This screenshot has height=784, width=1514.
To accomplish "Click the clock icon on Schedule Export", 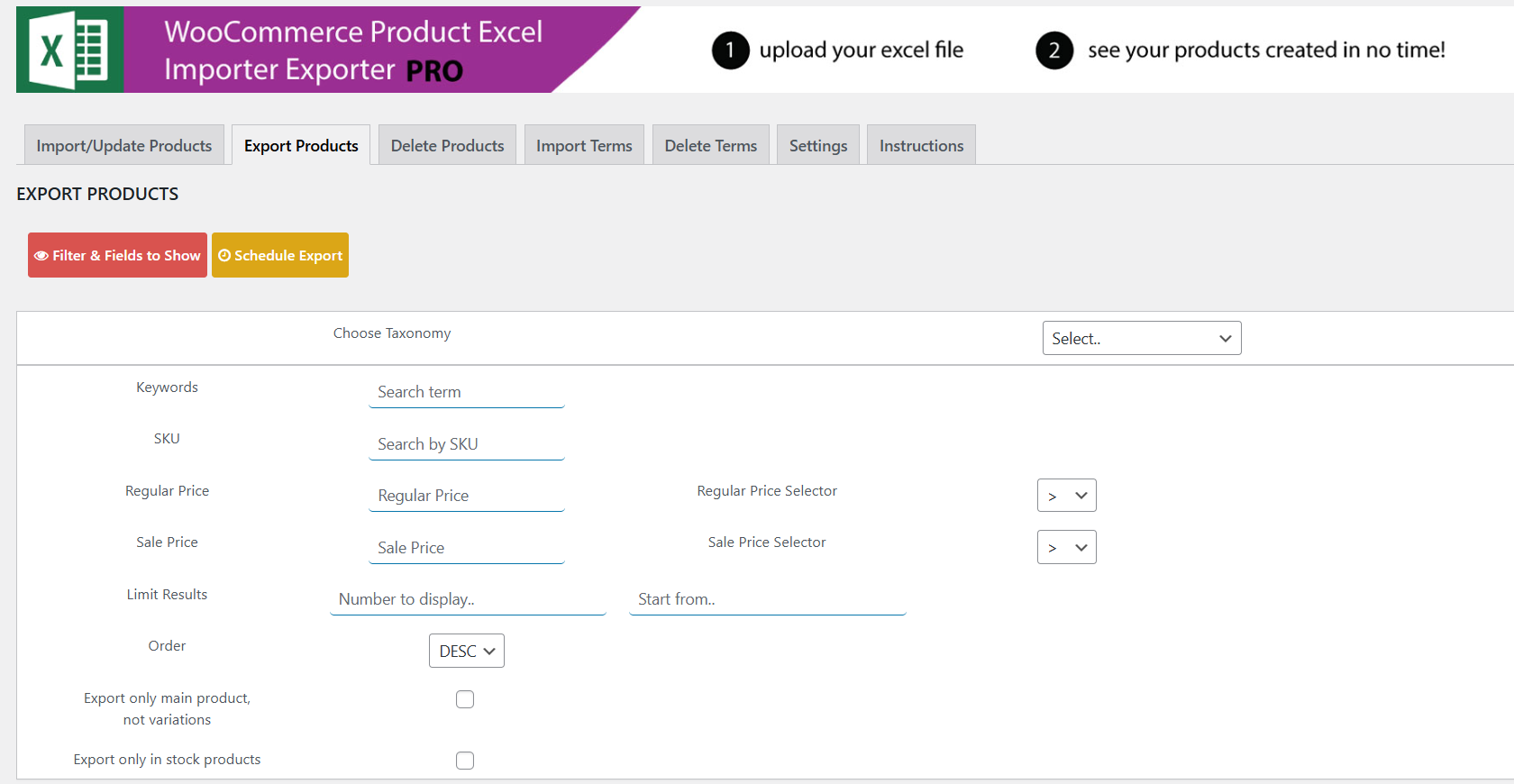I will click(x=224, y=256).
